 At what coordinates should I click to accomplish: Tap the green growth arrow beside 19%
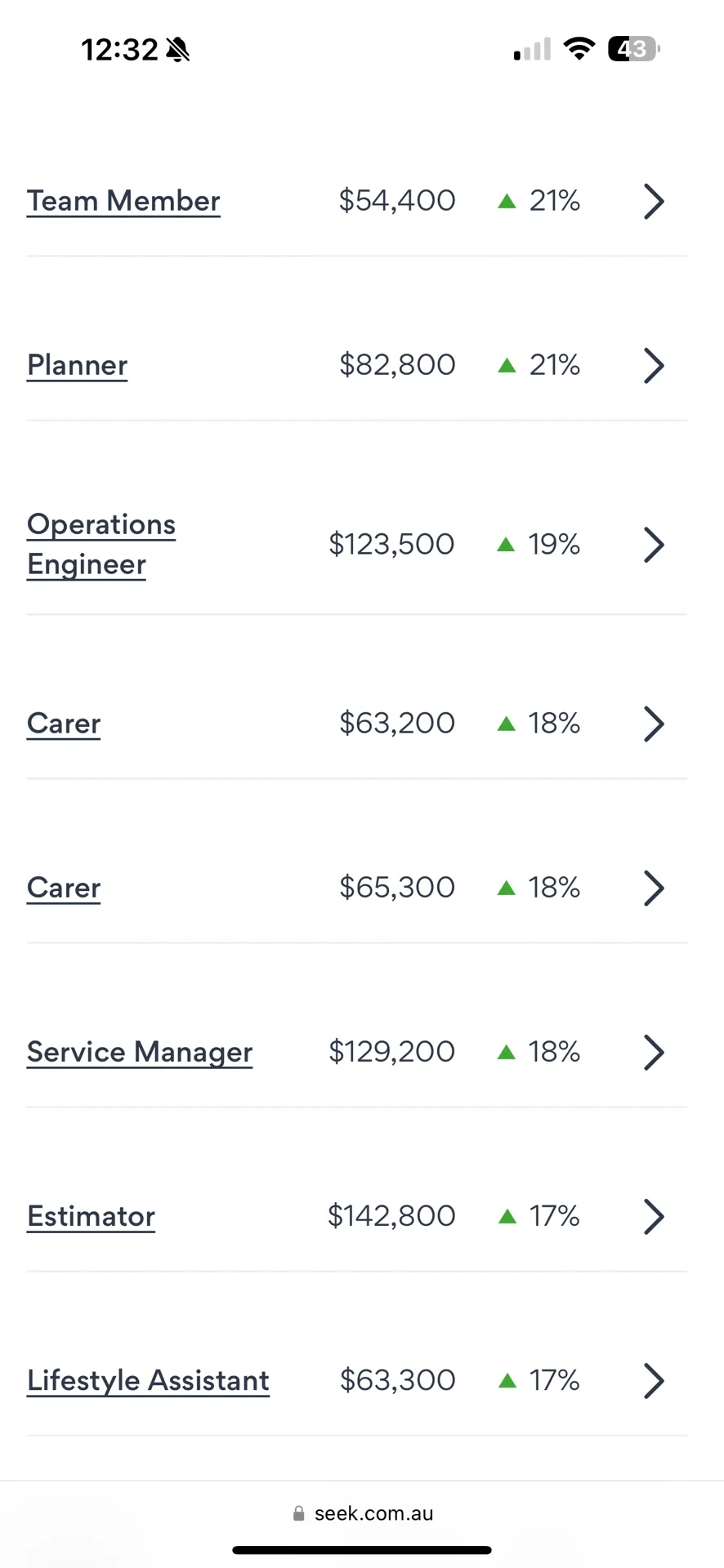(x=507, y=544)
